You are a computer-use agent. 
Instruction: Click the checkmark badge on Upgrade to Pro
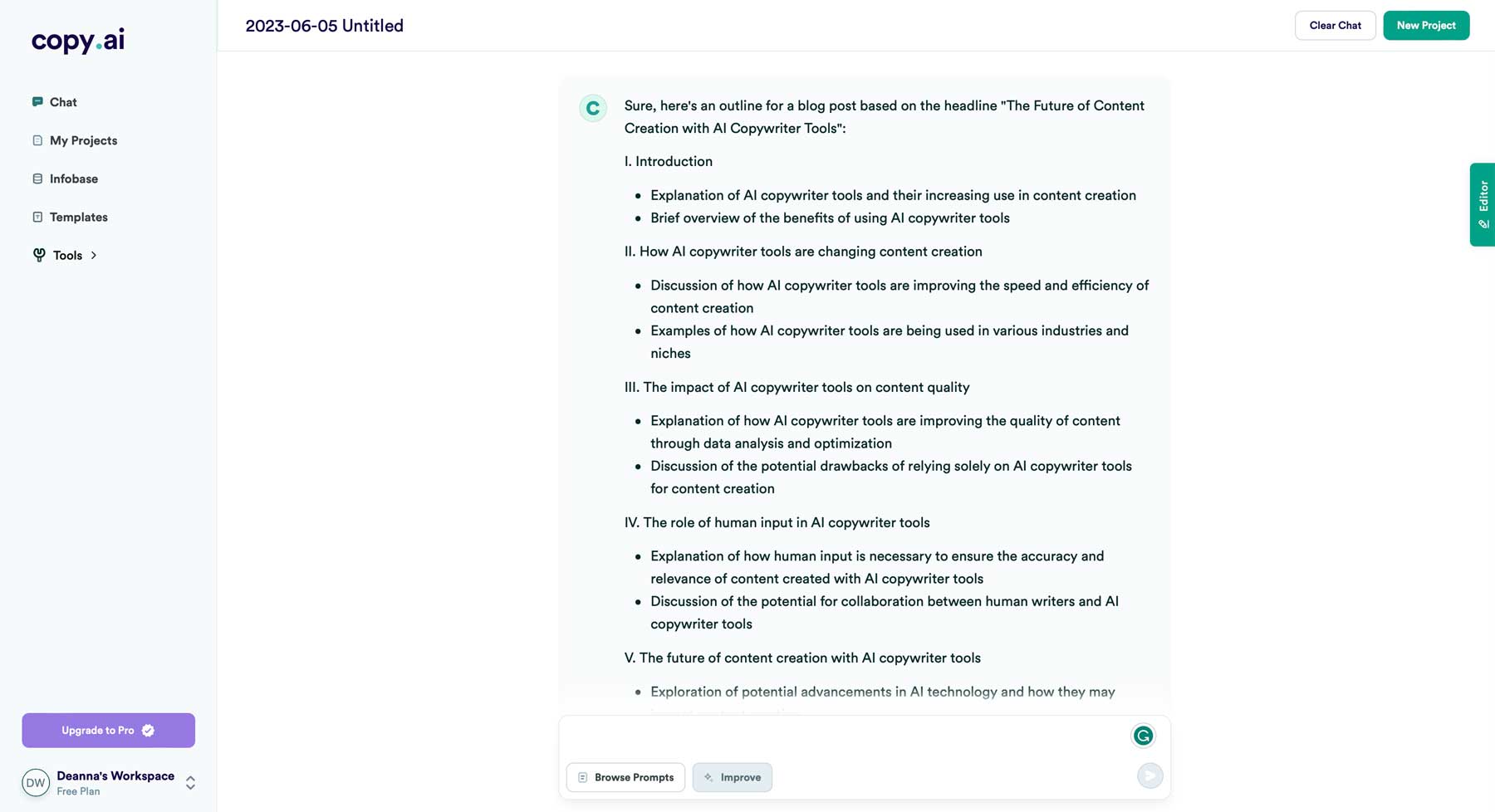(x=147, y=730)
